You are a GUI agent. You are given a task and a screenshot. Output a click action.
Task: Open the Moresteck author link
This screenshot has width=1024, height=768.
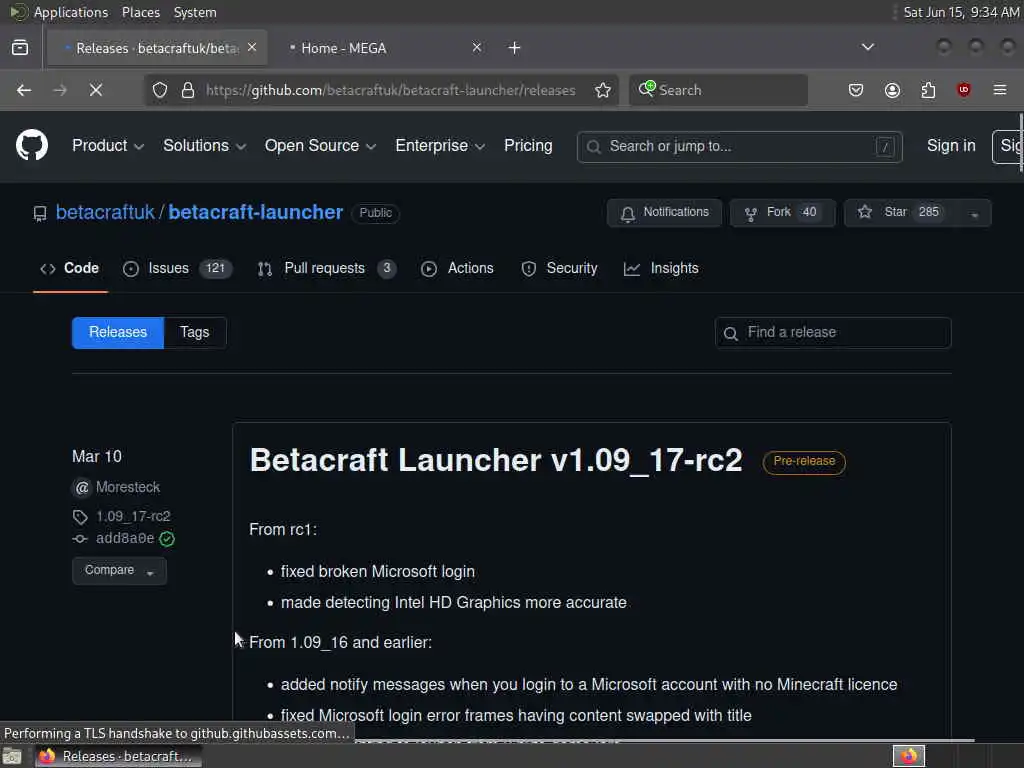[x=127, y=487]
